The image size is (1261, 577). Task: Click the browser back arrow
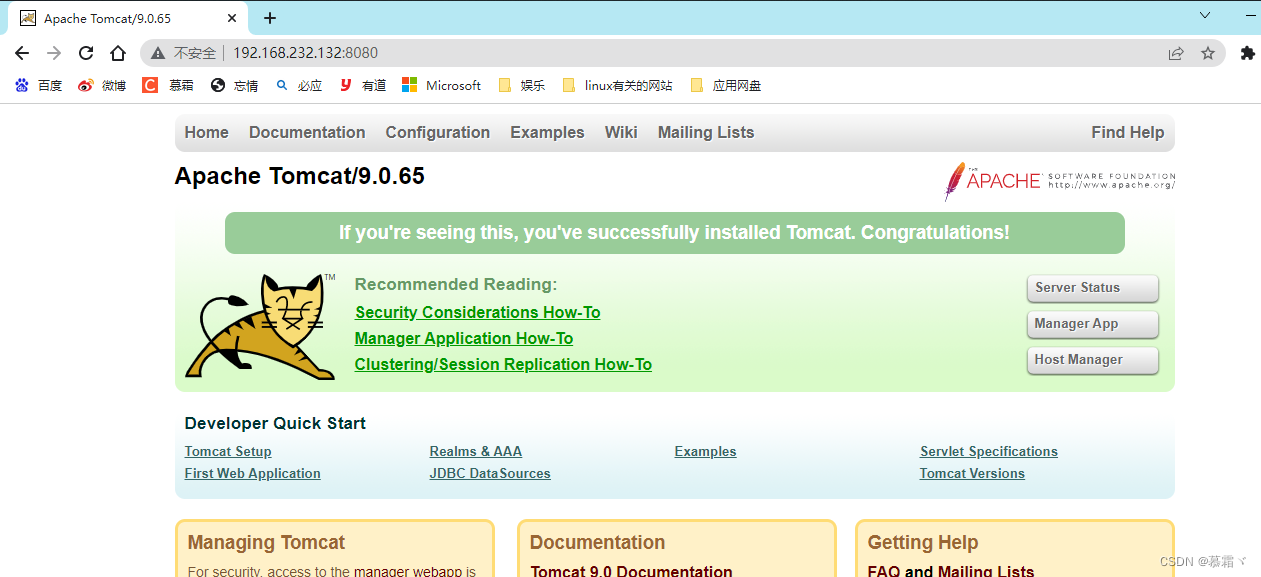22,53
